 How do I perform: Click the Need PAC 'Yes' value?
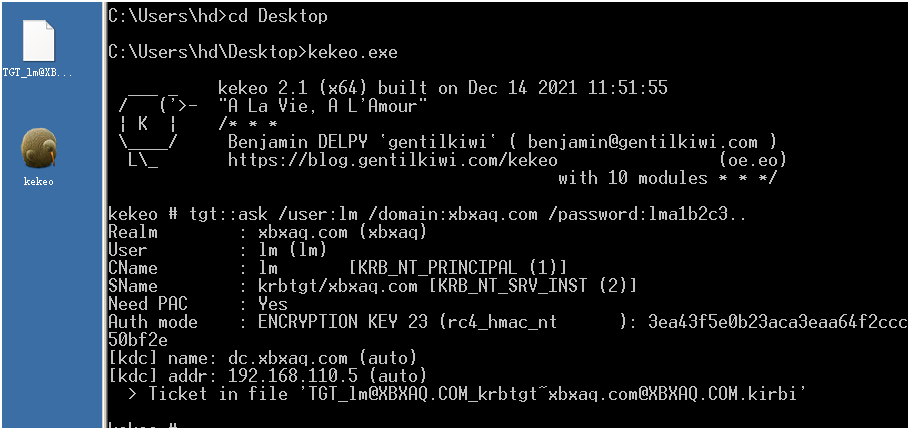(x=273, y=304)
